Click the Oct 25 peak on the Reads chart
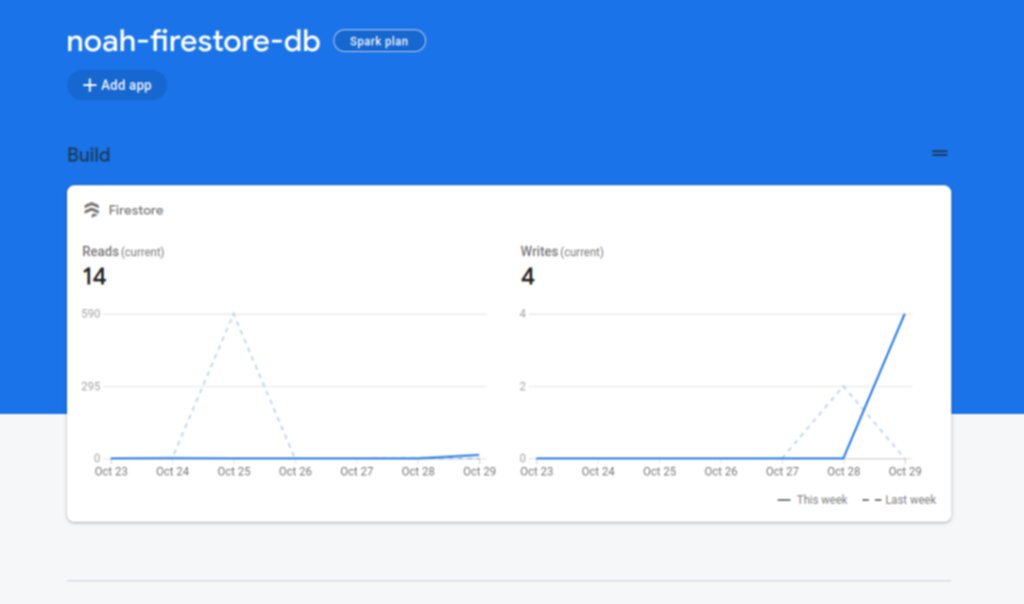The image size is (1024, 604). point(233,313)
